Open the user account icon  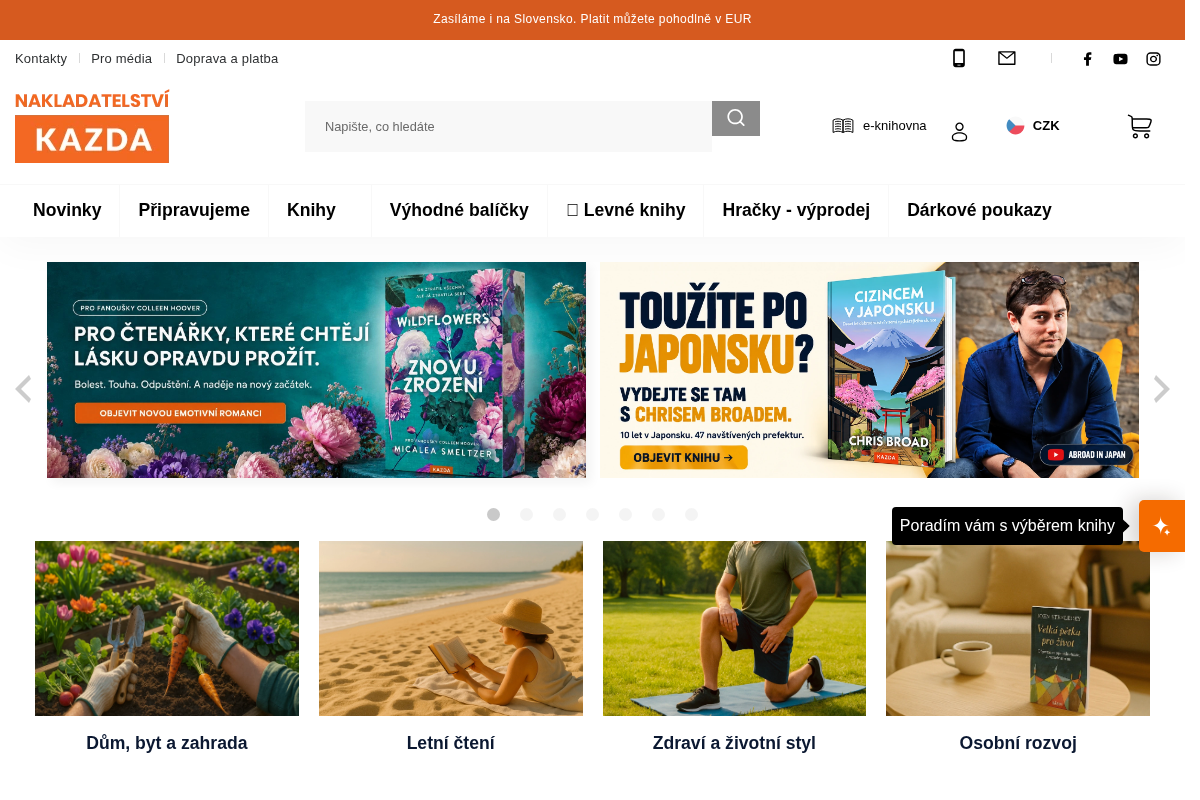coord(959,132)
